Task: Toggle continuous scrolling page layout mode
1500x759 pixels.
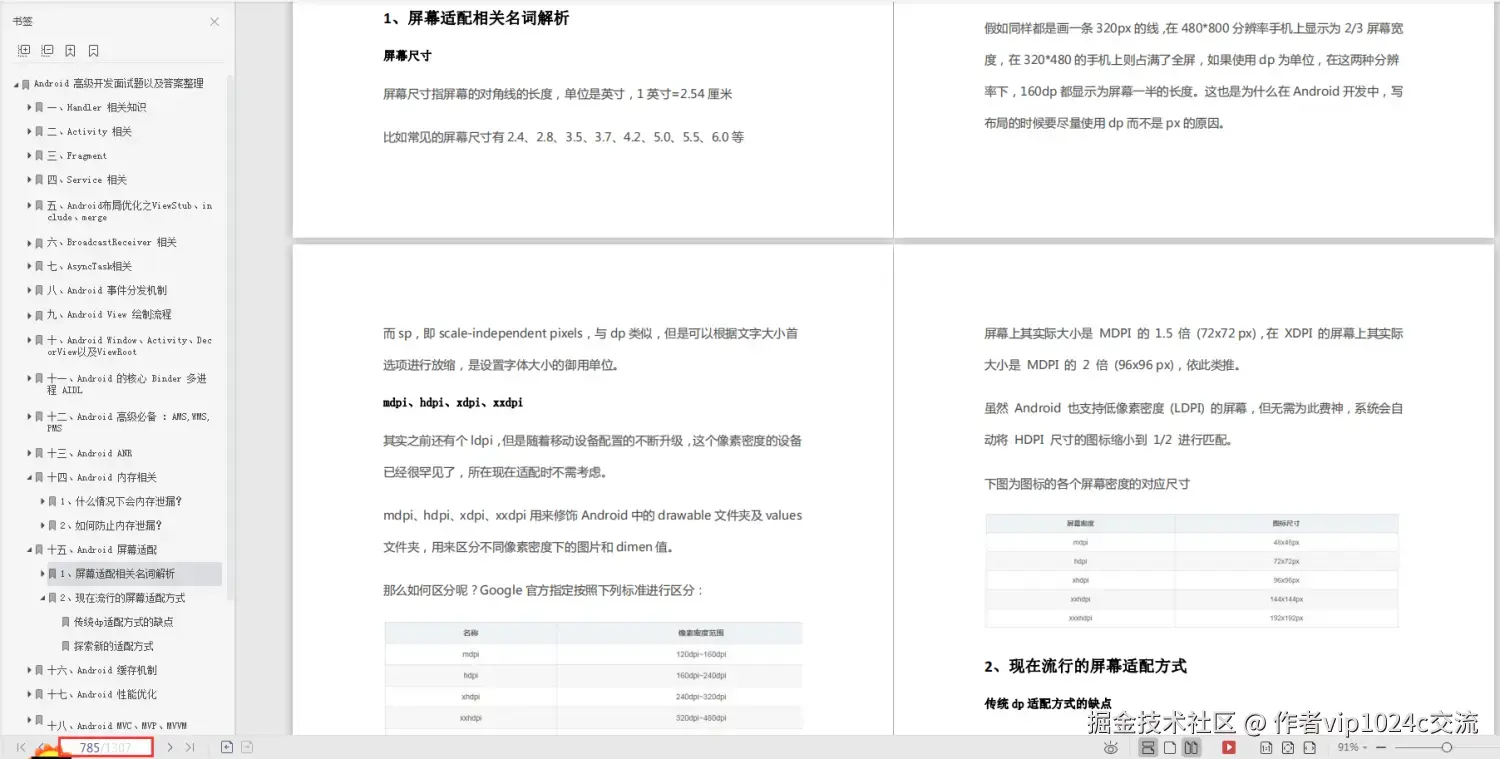Action: (x=1150, y=747)
